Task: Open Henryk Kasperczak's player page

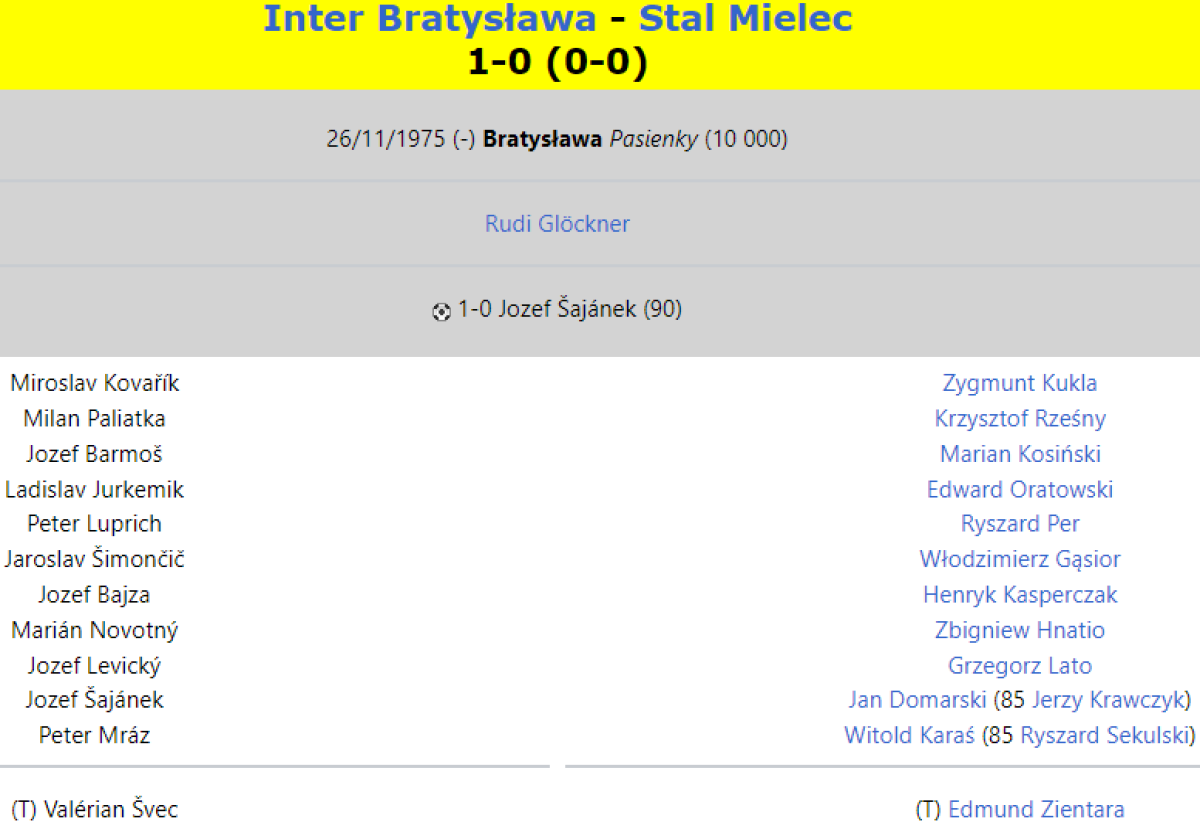Action: point(1019,595)
